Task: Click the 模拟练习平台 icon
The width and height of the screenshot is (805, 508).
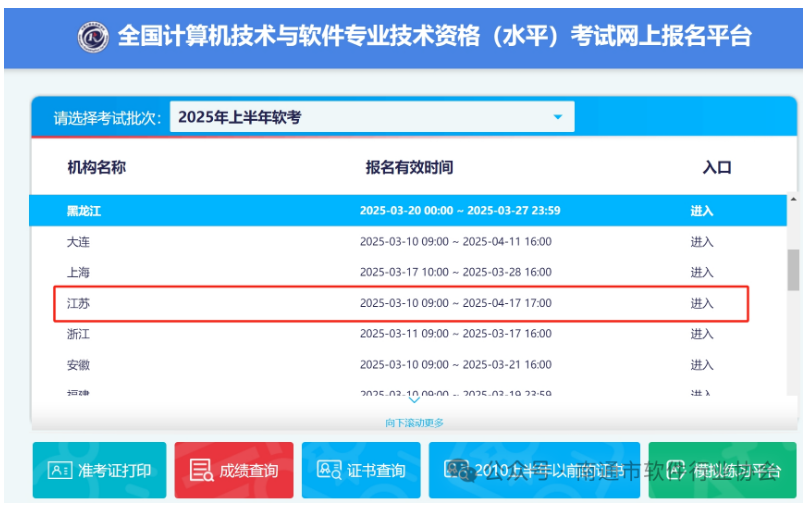Action: point(690,470)
